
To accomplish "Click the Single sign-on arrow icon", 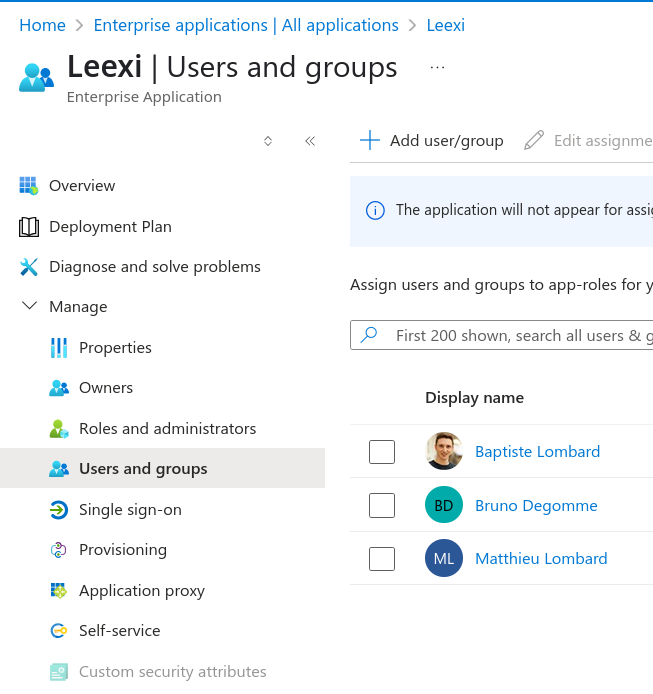I will tap(59, 509).
